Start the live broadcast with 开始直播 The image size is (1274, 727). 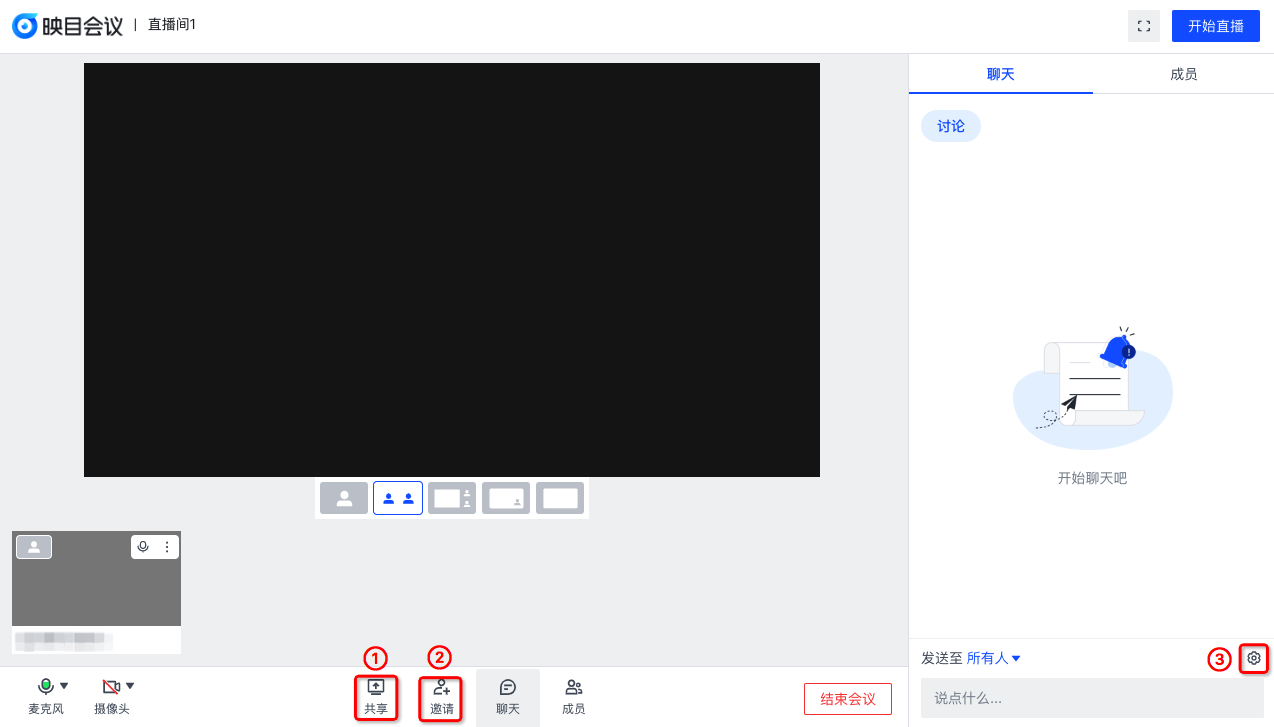click(1215, 26)
